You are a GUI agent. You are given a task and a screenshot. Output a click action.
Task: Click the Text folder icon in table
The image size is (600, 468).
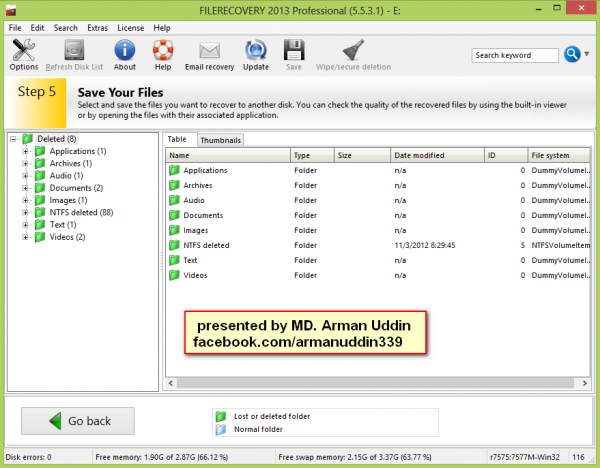pyautogui.click(x=174, y=260)
